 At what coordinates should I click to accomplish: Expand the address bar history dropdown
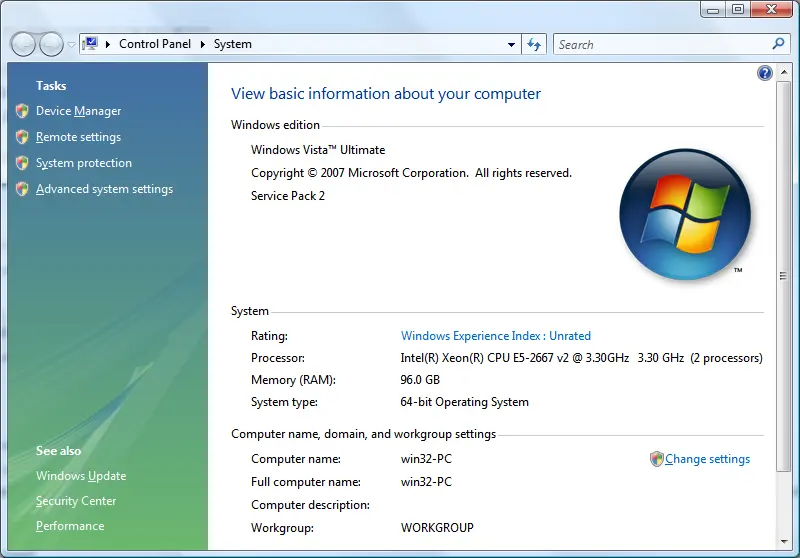[x=511, y=44]
